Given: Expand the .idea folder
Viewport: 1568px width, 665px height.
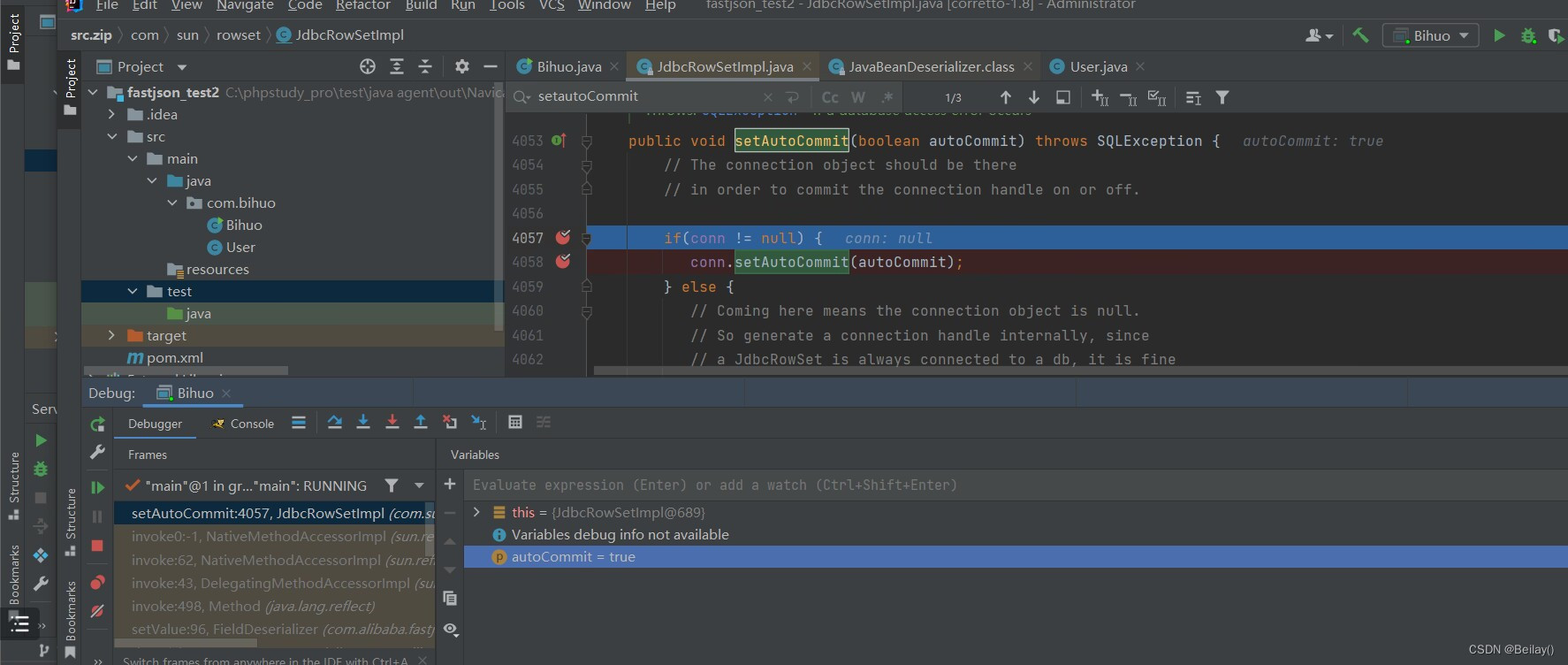Looking at the screenshot, I should click(111, 114).
